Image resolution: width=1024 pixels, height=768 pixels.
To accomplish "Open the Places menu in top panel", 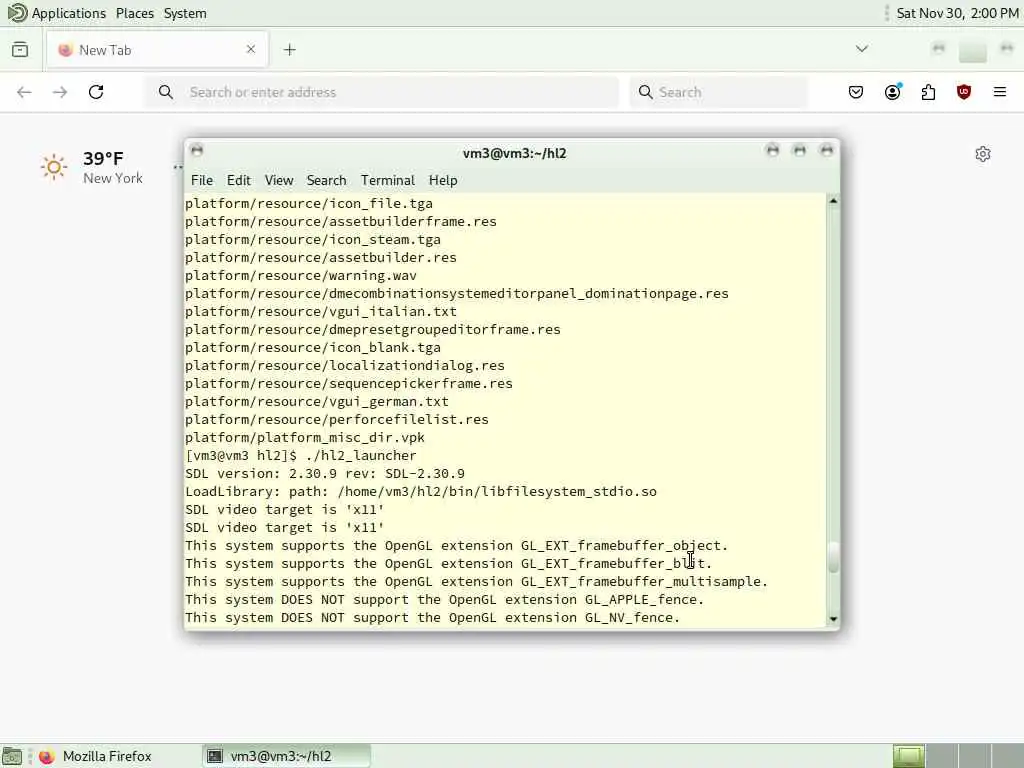I will point(135,13).
